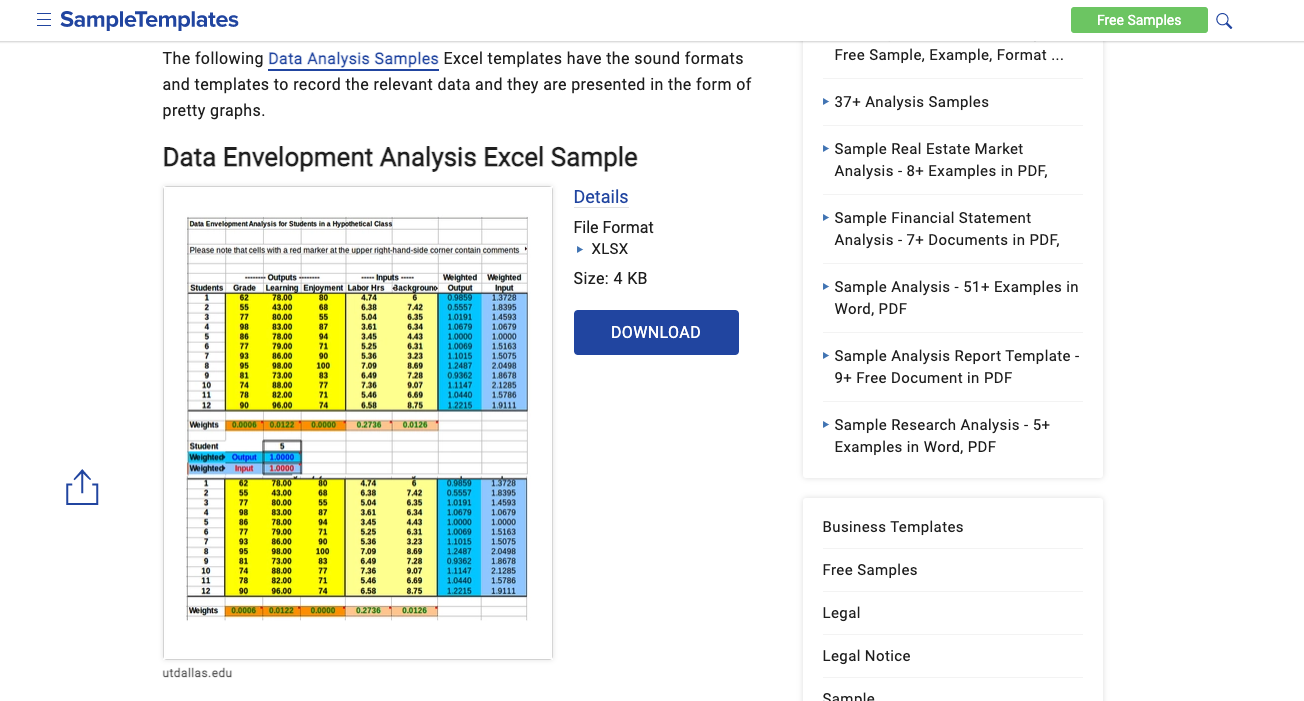Screen dimensions: 1304x701
Task: Select Legal in the sidebar list
Action: tap(839, 612)
